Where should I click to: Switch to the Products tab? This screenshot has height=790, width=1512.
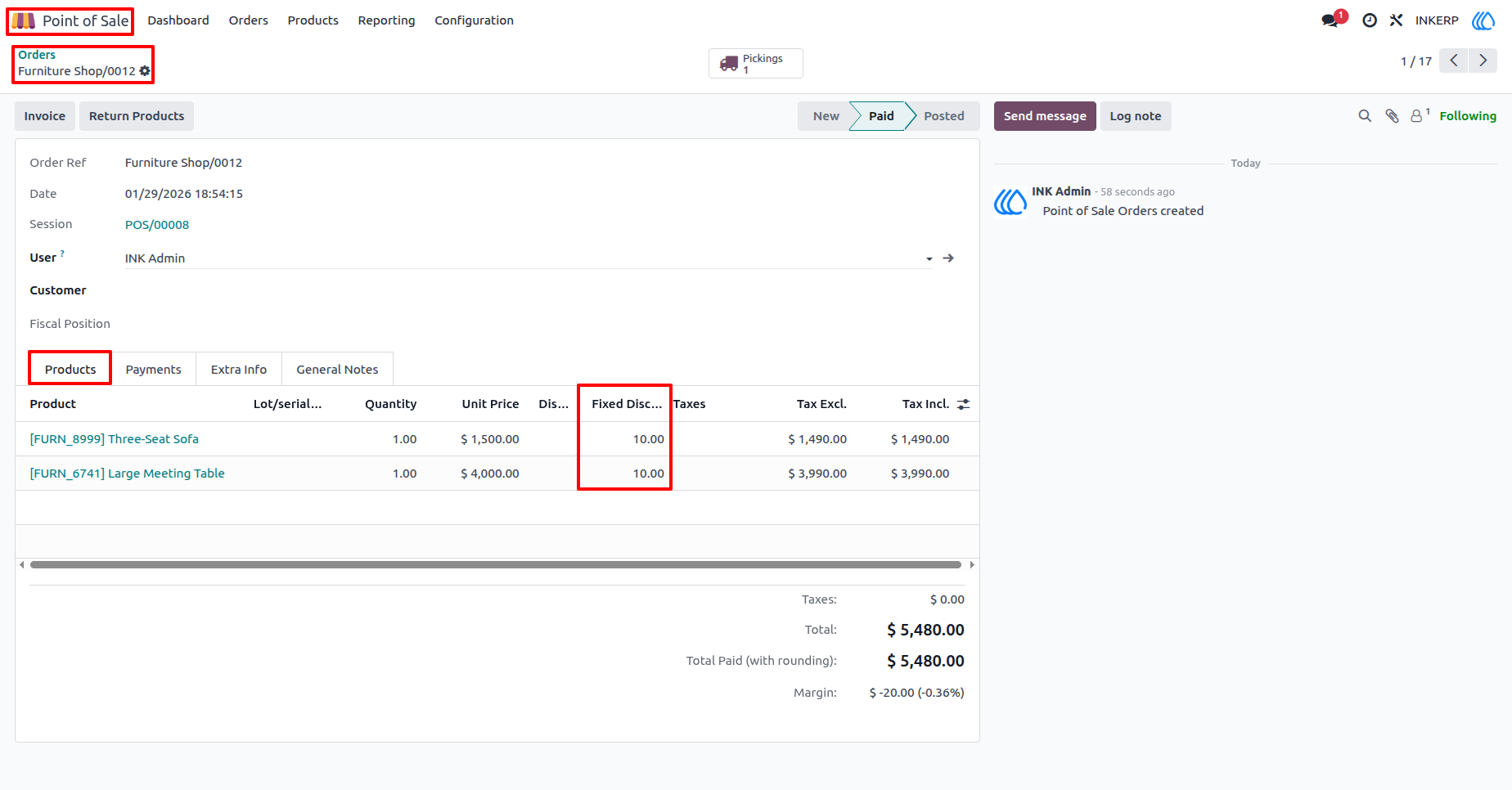pyautogui.click(x=70, y=370)
